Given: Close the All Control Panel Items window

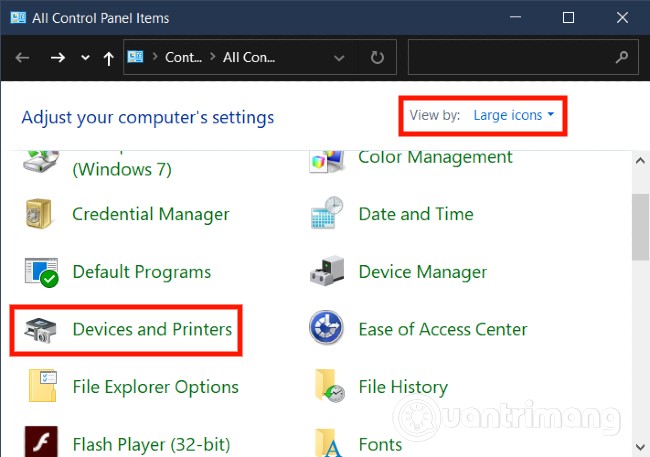Looking at the screenshot, I should (622, 17).
